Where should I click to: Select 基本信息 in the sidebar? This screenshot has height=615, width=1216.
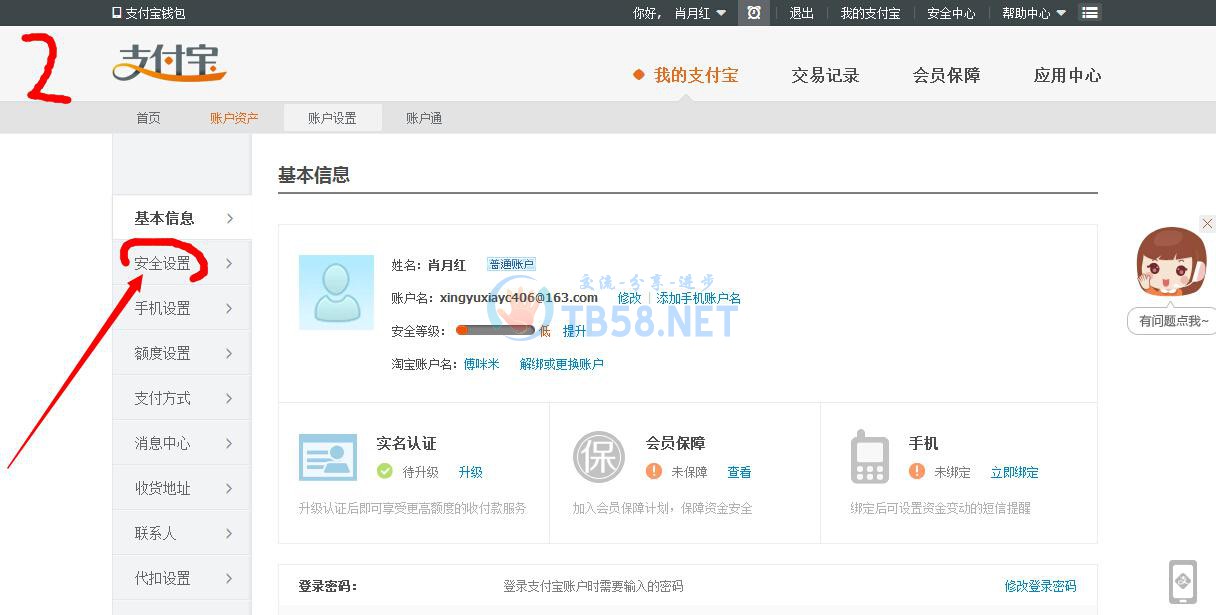tap(182, 218)
